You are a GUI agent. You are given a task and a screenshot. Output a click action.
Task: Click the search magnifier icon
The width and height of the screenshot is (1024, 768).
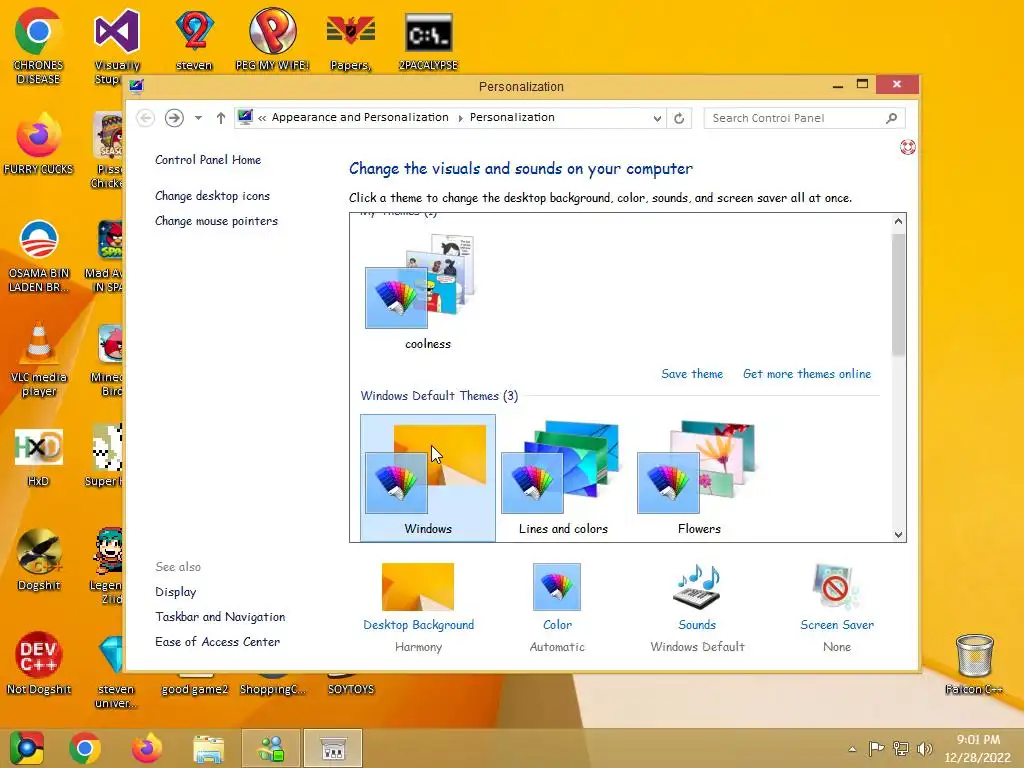[x=891, y=118]
